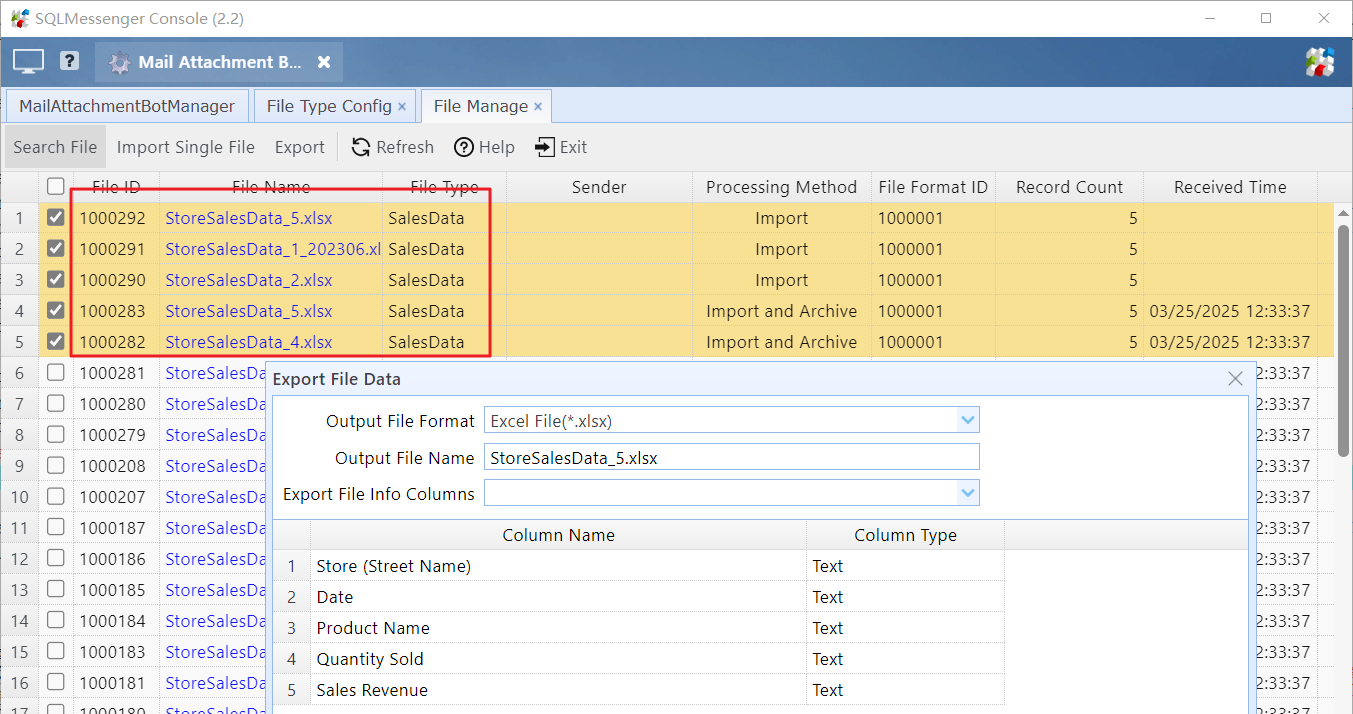Open the Export File Info Columns dropdown
The height and width of the screenshot is (714, 1353).
tap(967, 493)
